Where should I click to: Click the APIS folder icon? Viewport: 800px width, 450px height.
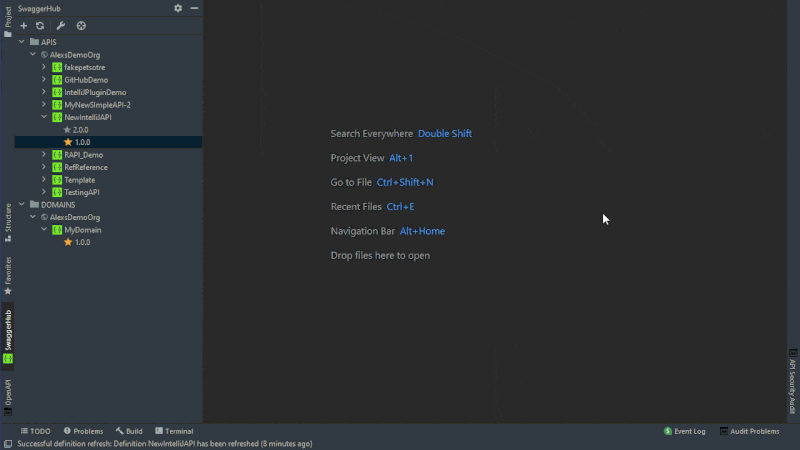click(34, 42)
